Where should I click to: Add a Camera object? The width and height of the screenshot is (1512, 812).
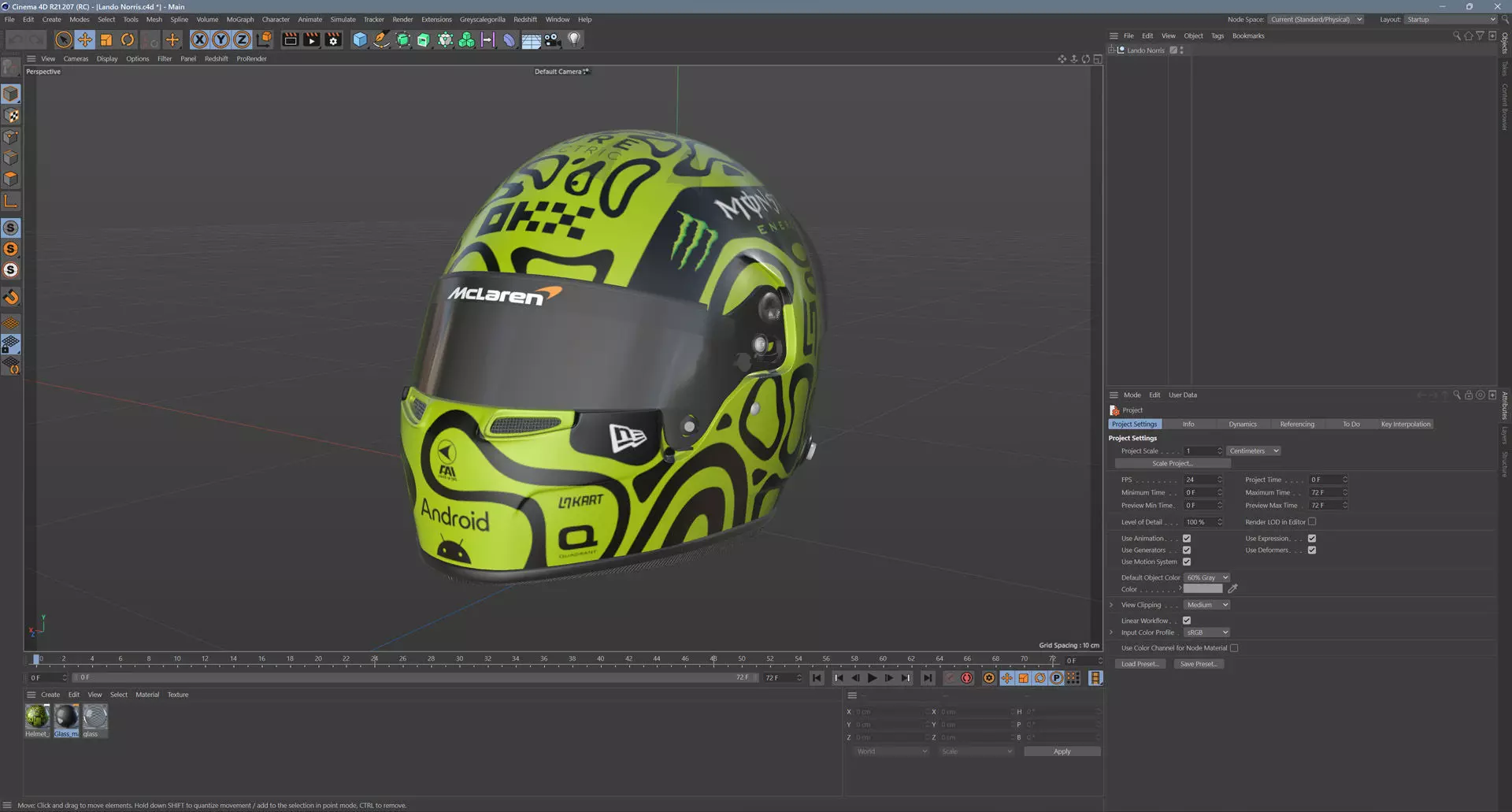point(552,39)
